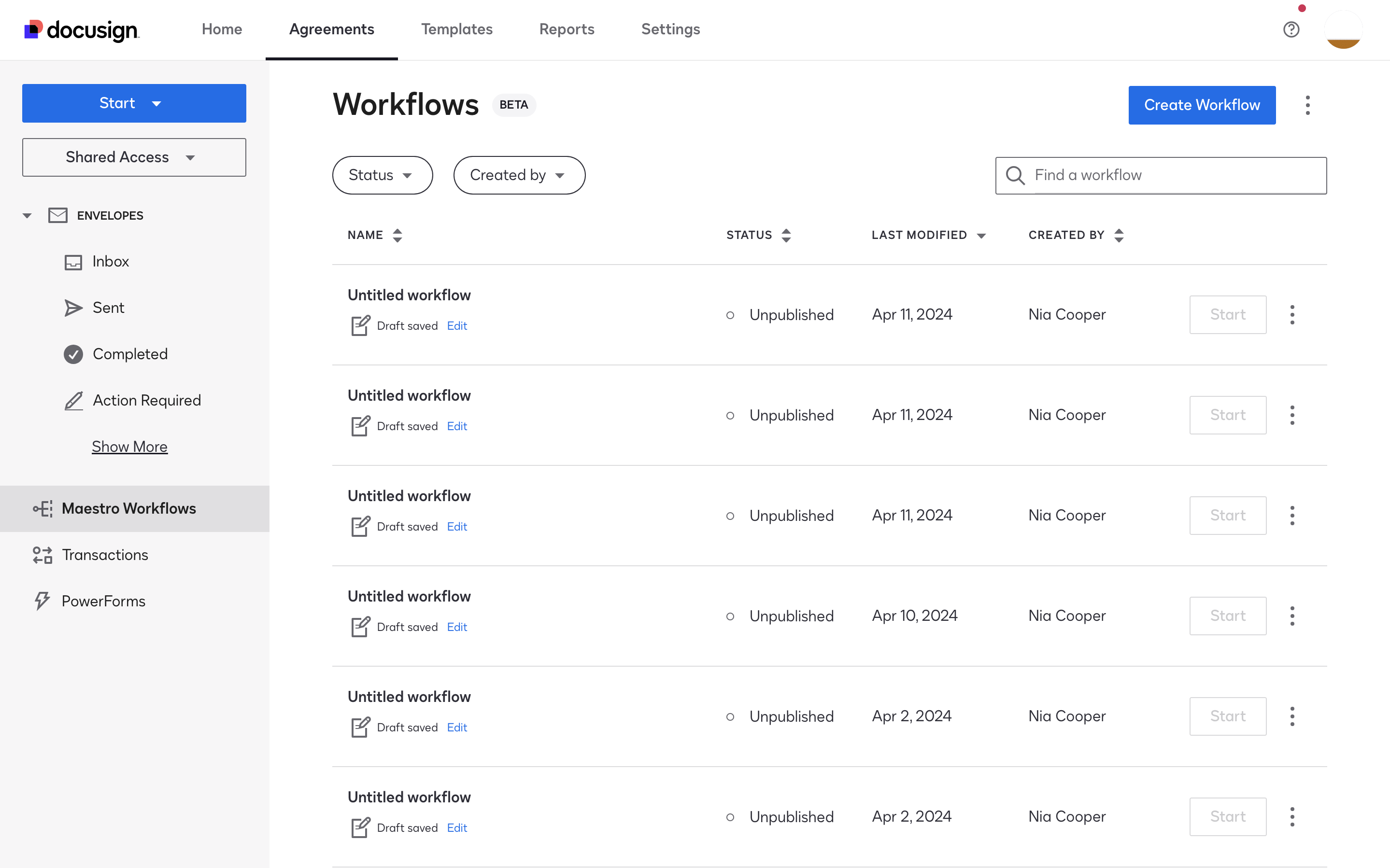Open PowerForms in the sidebar
This screenshot has height=868, width=1390.
pos(103,601)
